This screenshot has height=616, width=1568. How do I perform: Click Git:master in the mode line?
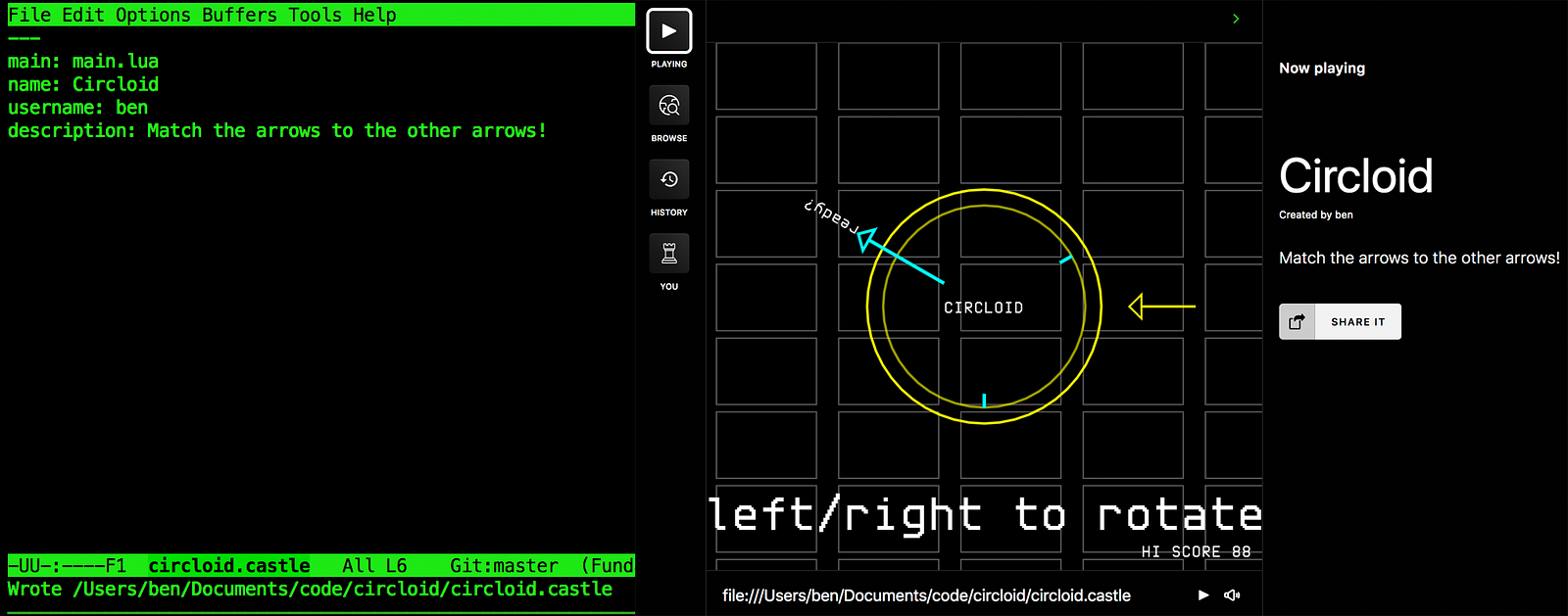[x=504, y=565]
